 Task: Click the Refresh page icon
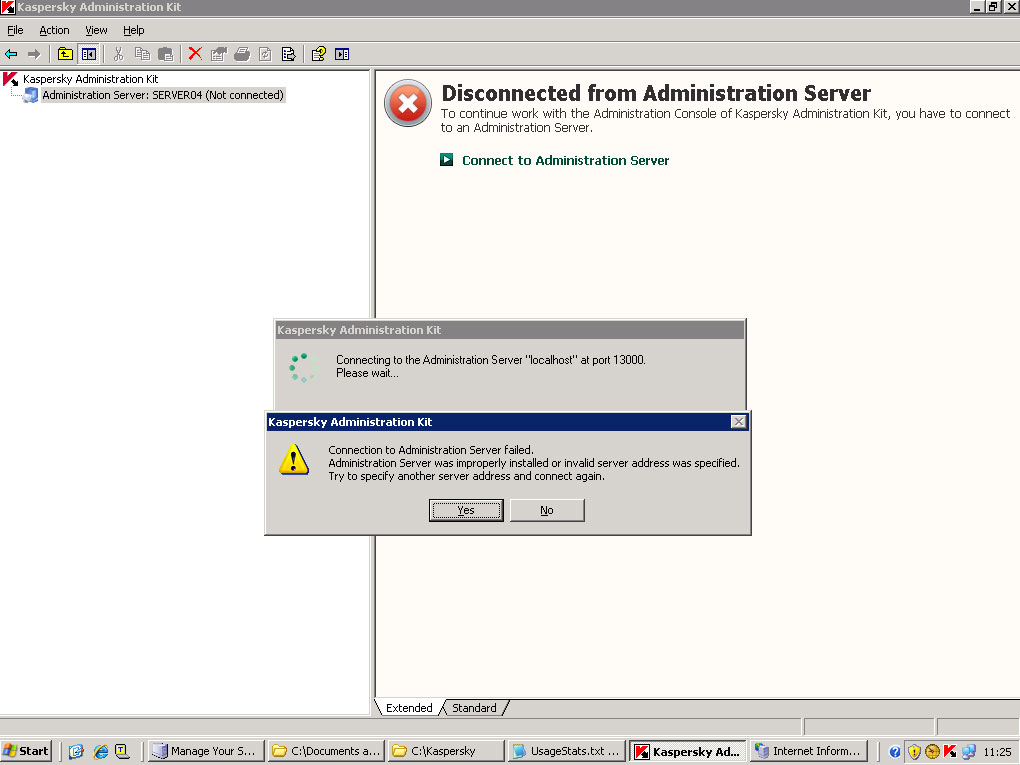(x=265, y=54)
